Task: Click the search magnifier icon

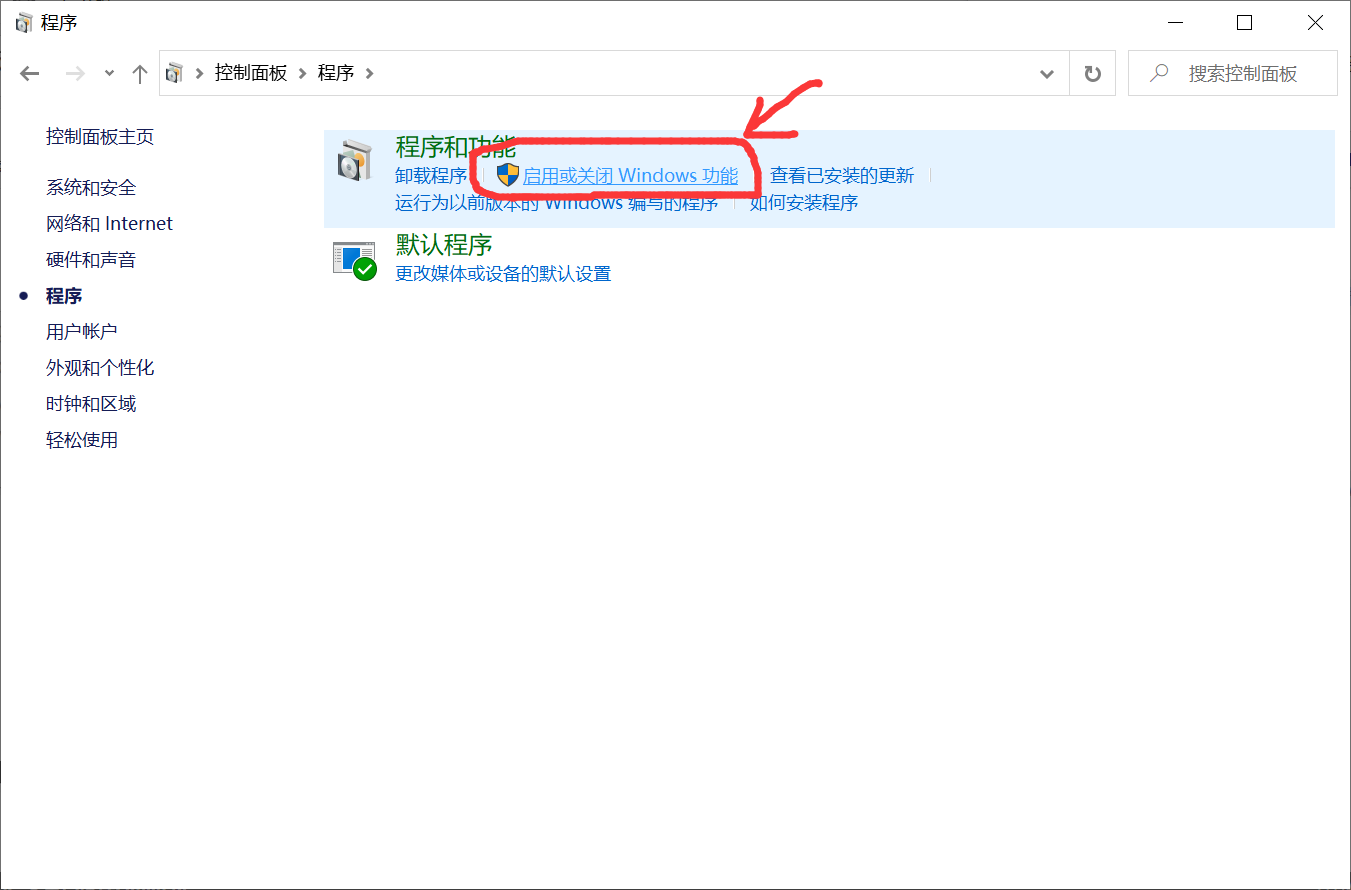Action: point(1159,73)
